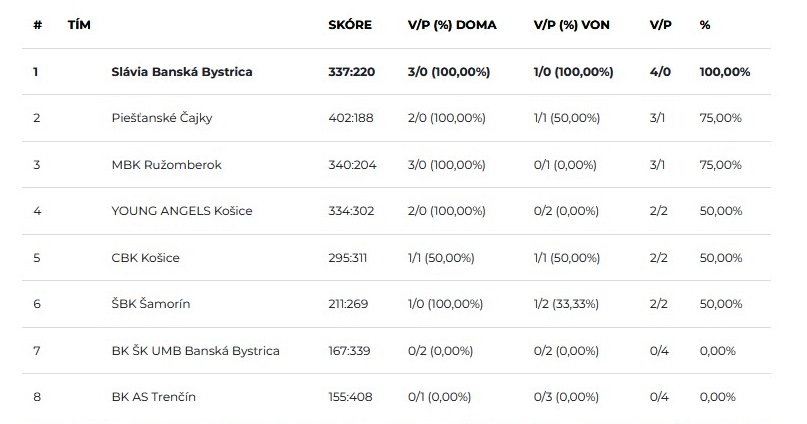Viewport: 807px width, 424px height.
Task: Select BK ŠK UMB Banská Bystrica
Action: point(196,350)
